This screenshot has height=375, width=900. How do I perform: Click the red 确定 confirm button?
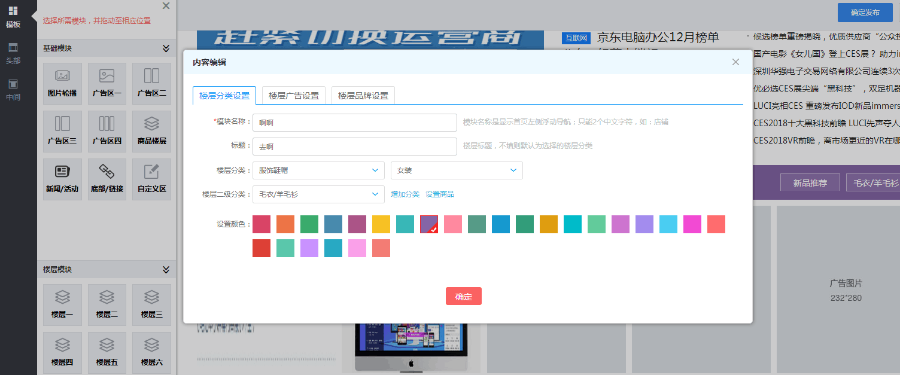[464, 296]
